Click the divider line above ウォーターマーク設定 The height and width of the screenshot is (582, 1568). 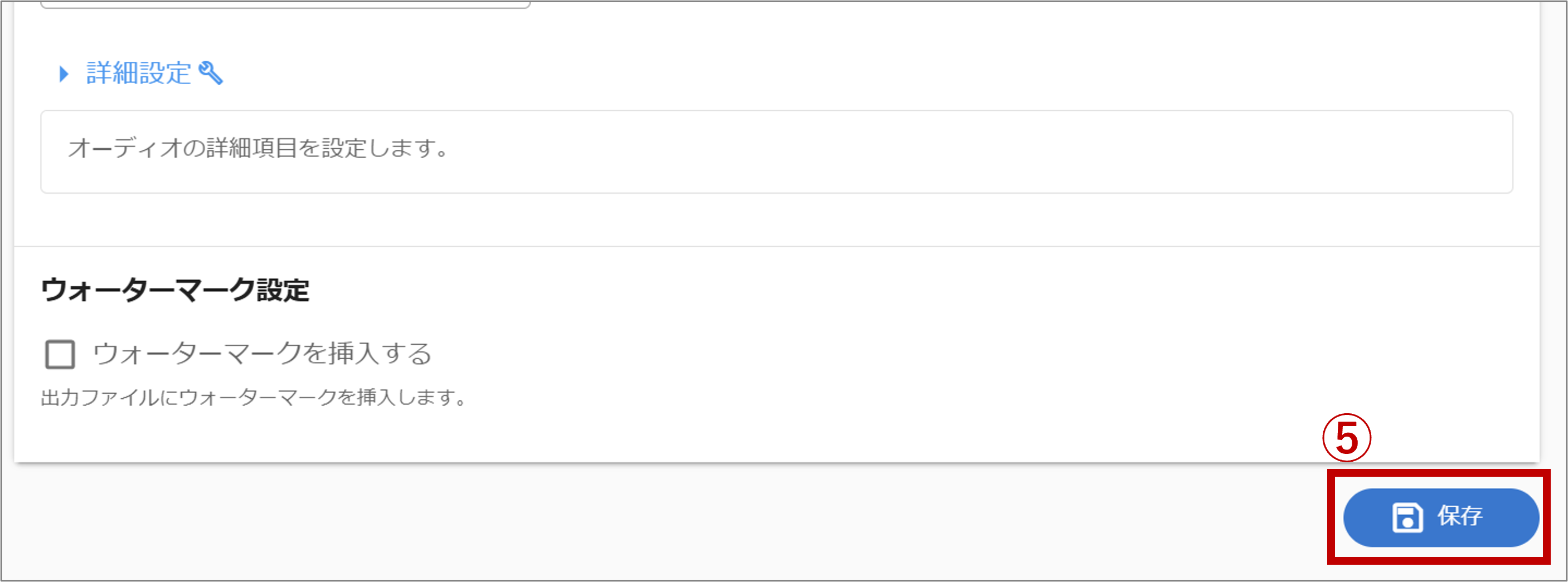[776, 246]
